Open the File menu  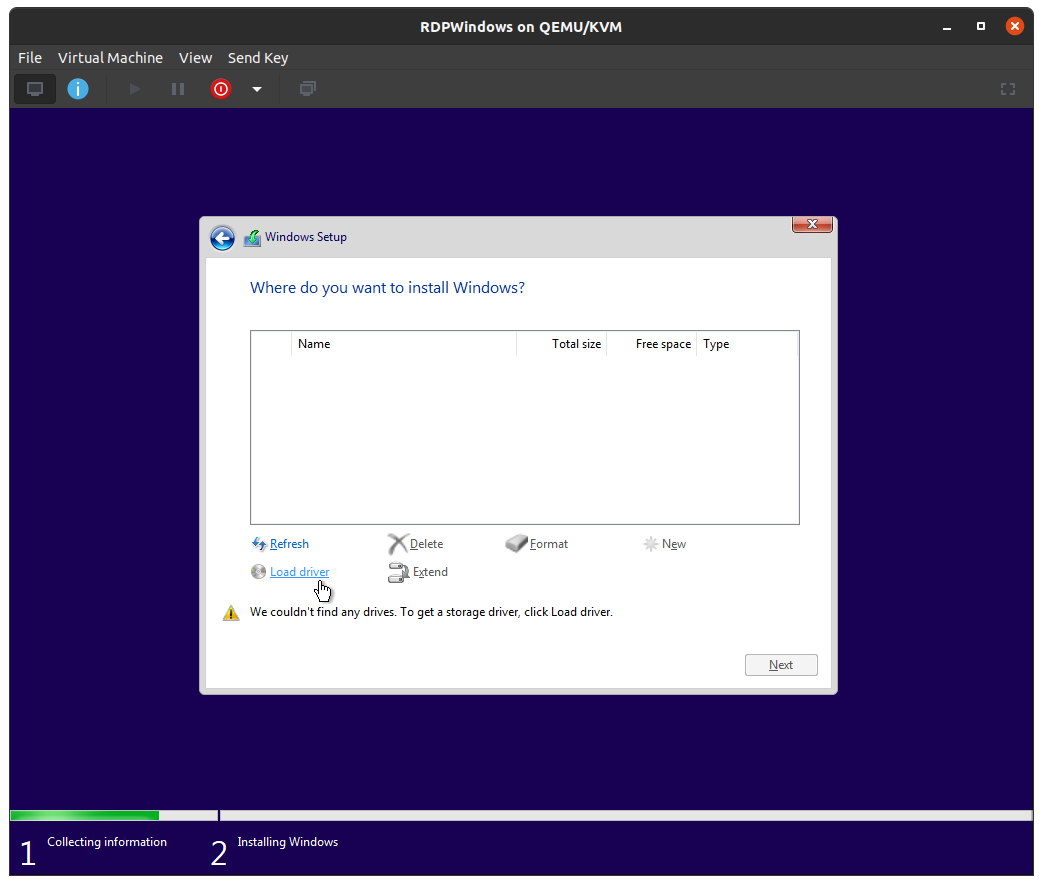tap(30, 58)
